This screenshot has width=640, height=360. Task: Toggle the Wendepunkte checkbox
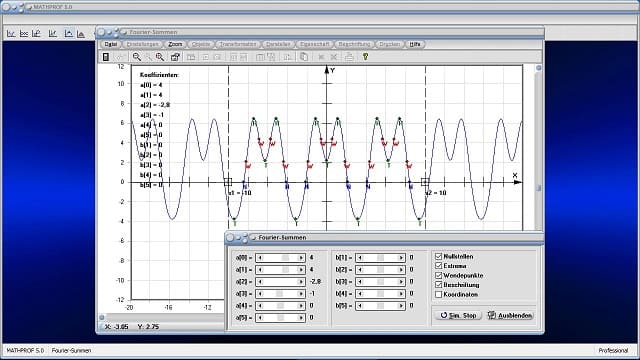click(439, 276)
